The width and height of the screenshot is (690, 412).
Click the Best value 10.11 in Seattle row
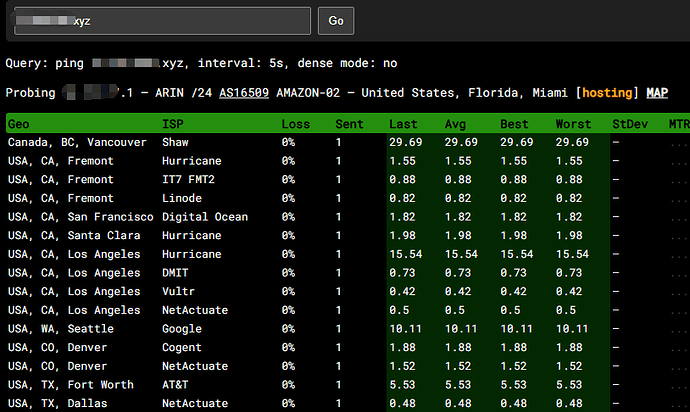pos(516,329)
